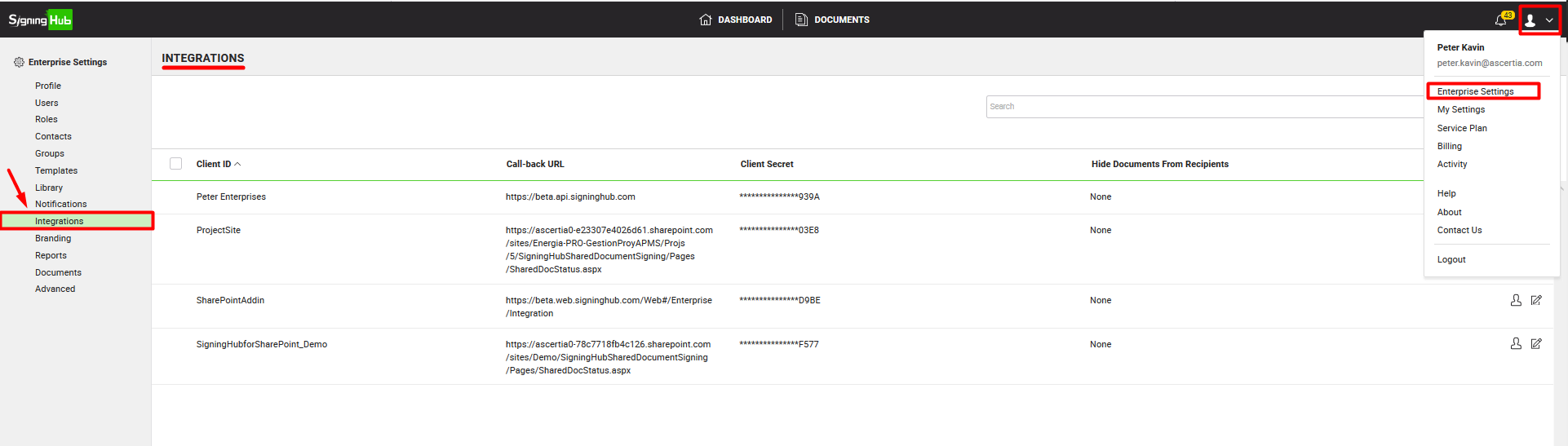This screenshot has width=1568, height=446.
Task: Open Billing from user menu
Action: coord(1449,146)
